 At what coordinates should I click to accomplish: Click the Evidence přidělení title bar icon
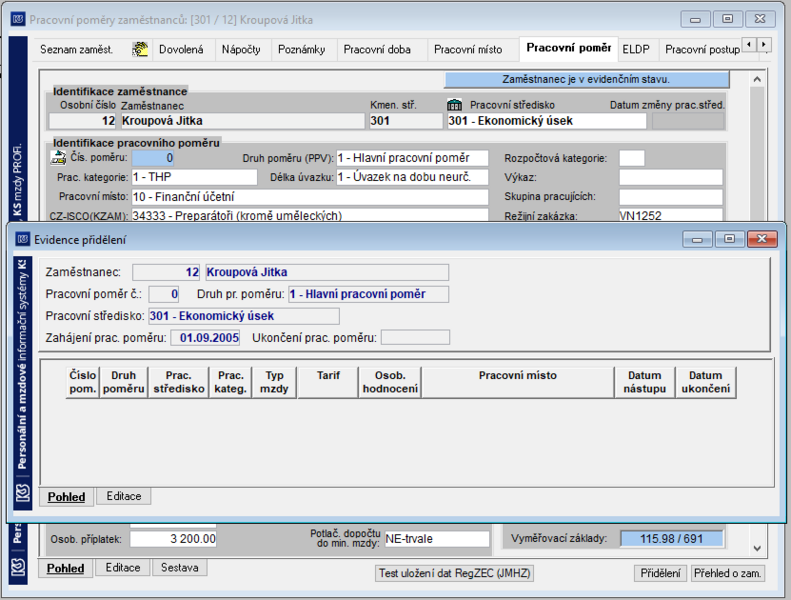click(x=22, y=239)
